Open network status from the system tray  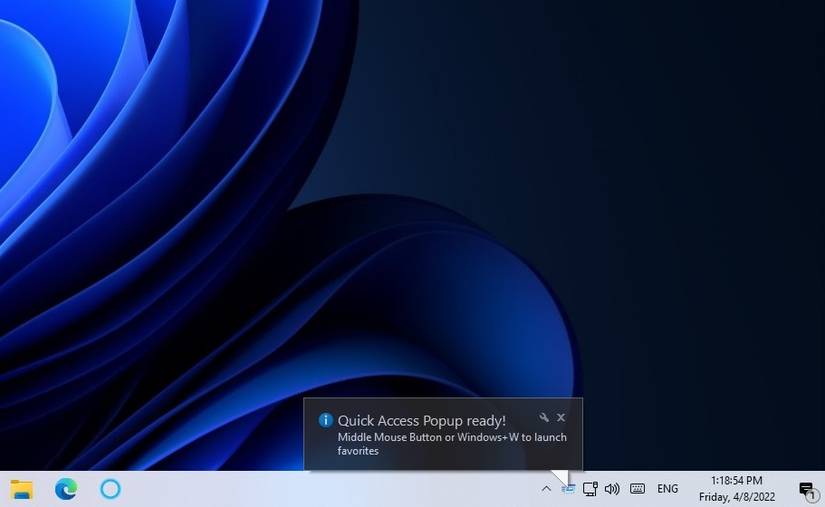click(x=590, y=489)
